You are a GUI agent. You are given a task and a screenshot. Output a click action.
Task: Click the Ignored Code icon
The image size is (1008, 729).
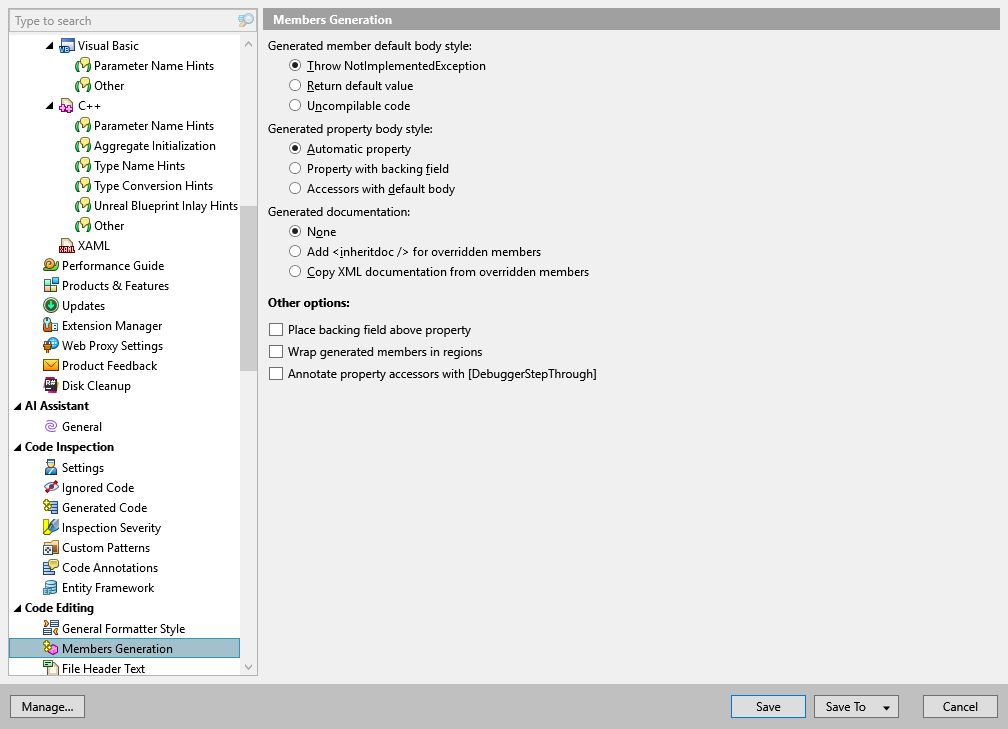pyautogui.click(x=51, y=487)
